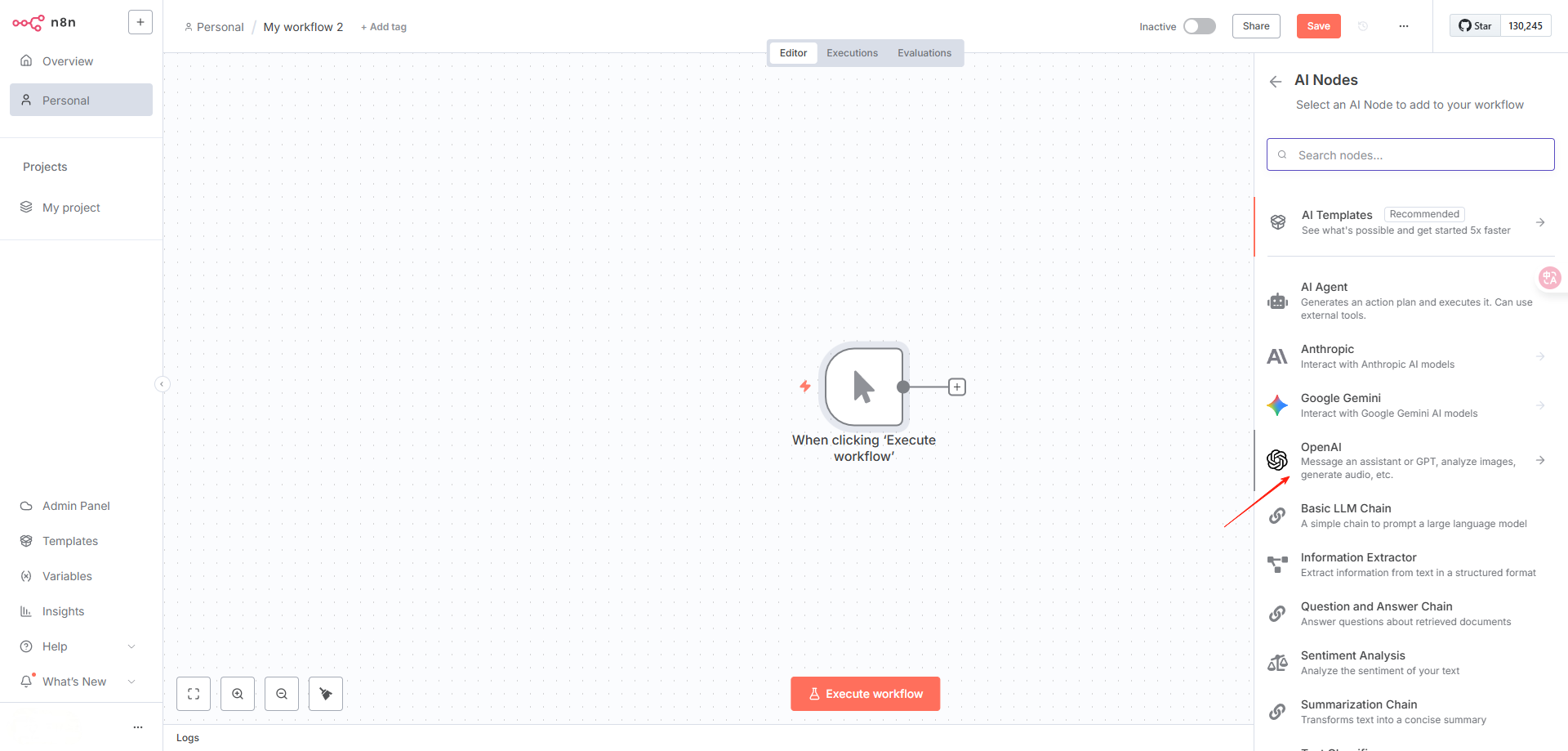Viewport: 1568px width, 751px height.
Task: Click the AI Templates box icon
Action: [1278, 222]
